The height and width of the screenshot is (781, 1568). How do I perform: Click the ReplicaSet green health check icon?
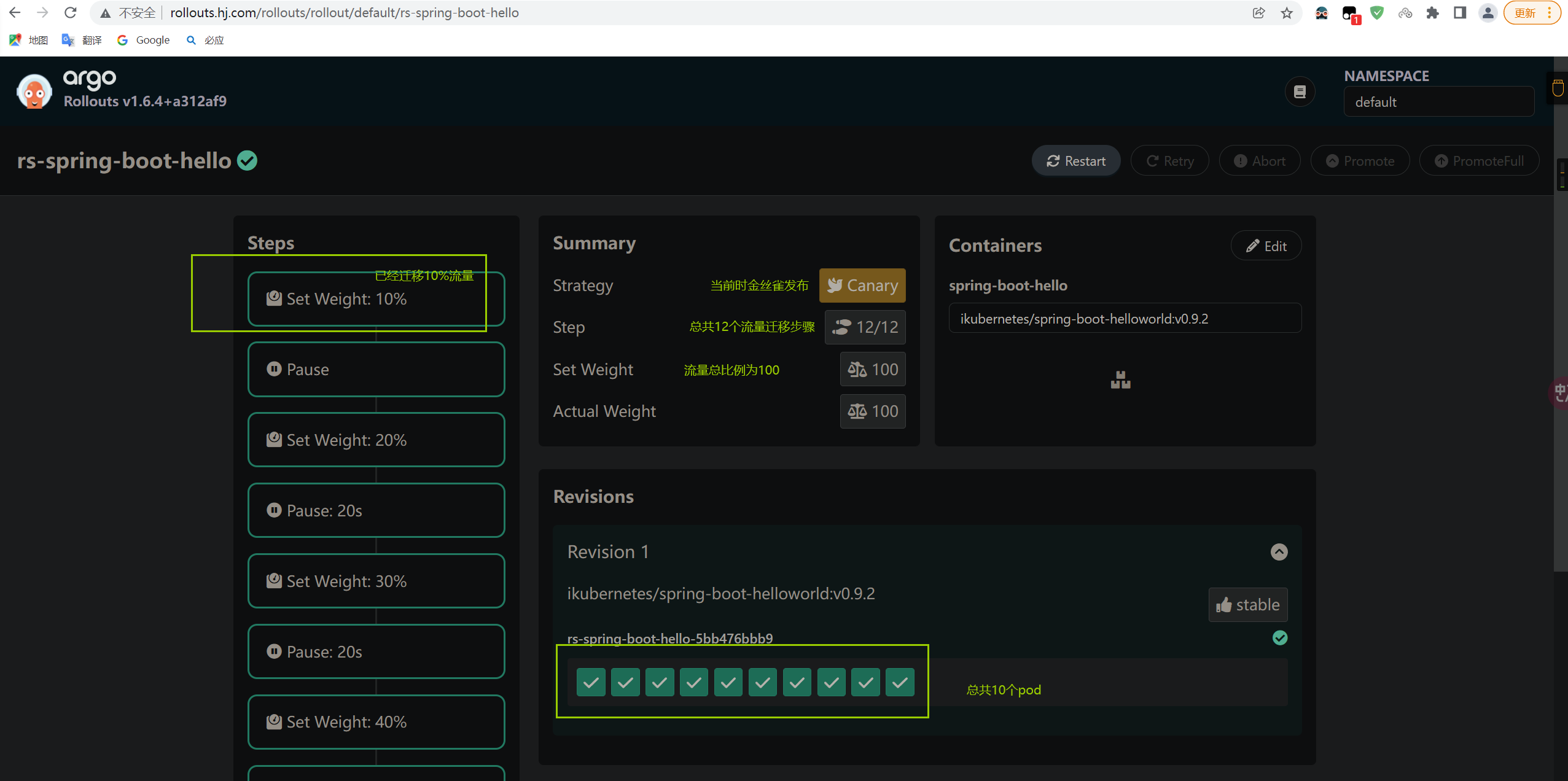[1280, 638]
